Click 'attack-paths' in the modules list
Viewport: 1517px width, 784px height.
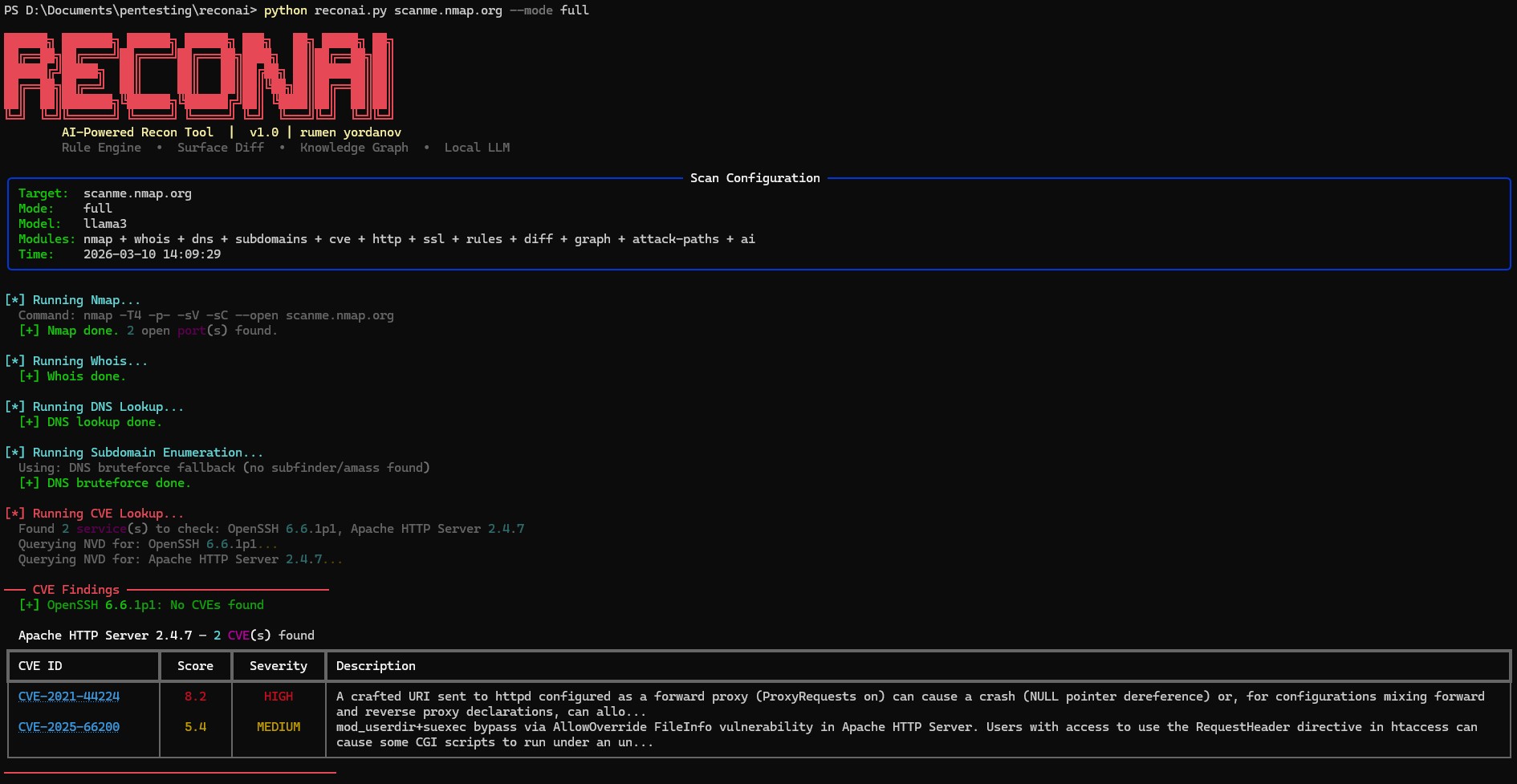click(x=676, y=239)
